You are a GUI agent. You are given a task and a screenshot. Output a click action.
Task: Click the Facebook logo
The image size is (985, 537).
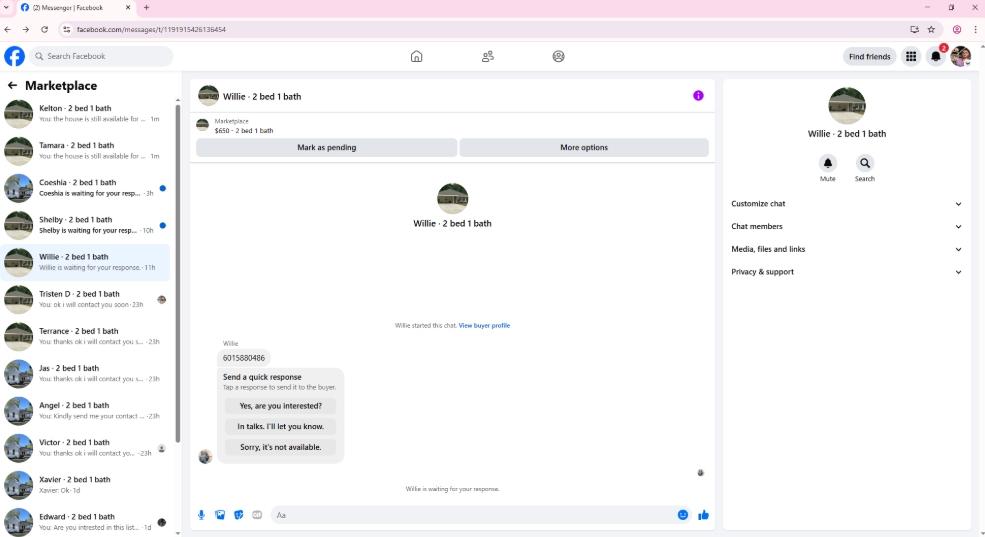click(x=14, y=56)
